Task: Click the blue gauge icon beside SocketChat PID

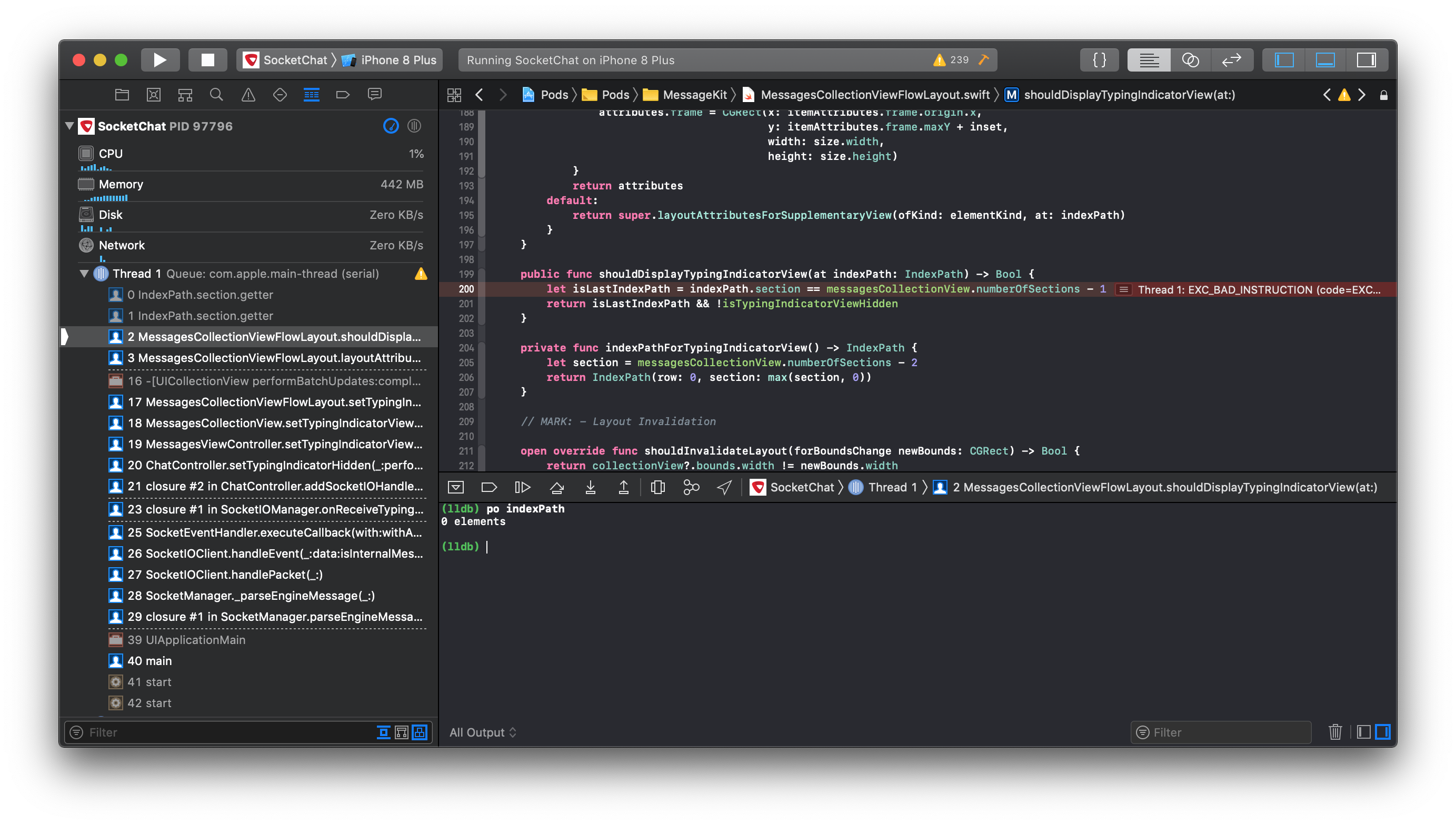Action: pyautogui.click(x=391, y=126)
